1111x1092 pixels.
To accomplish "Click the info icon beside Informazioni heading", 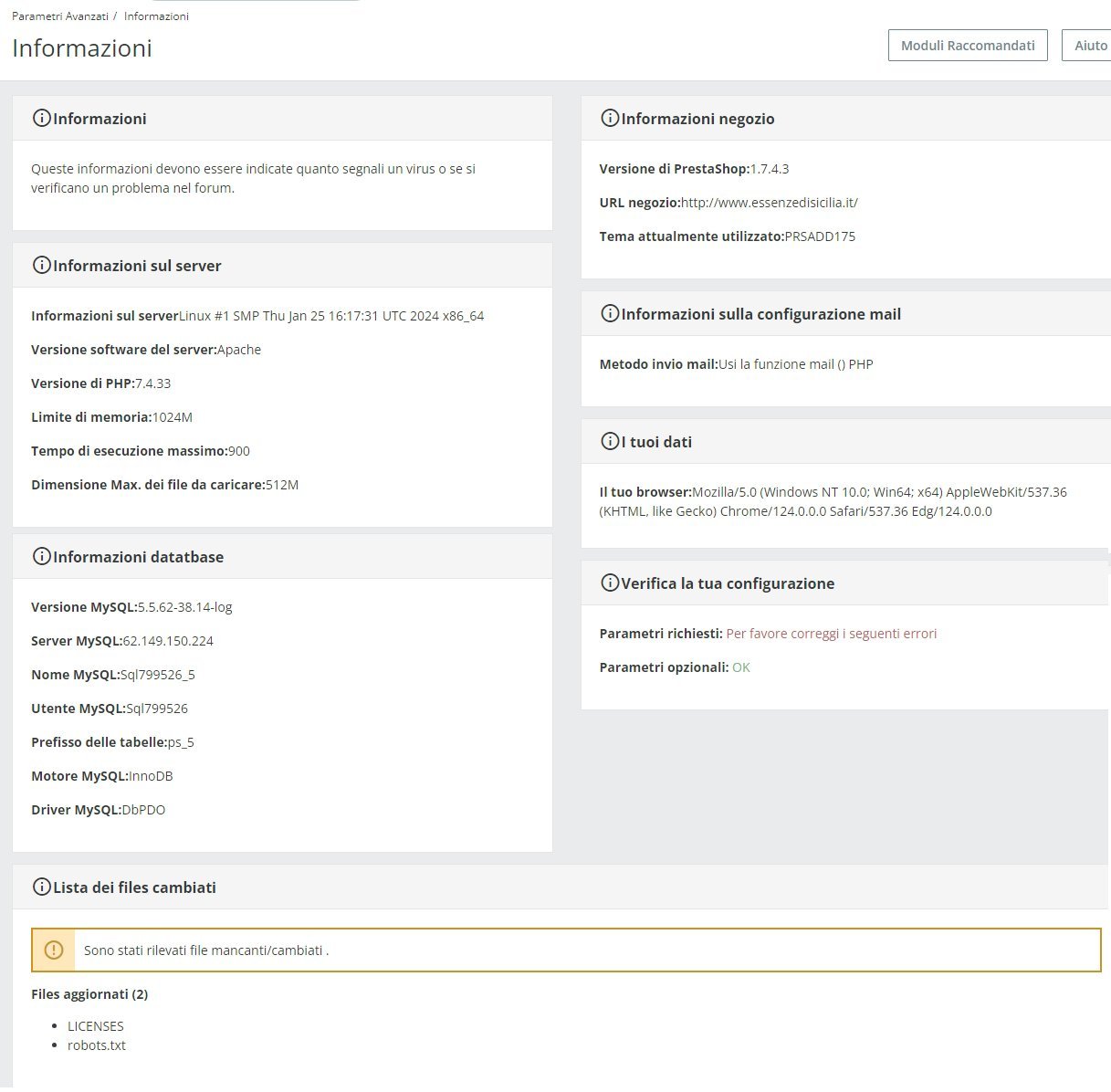I will 41,118.
